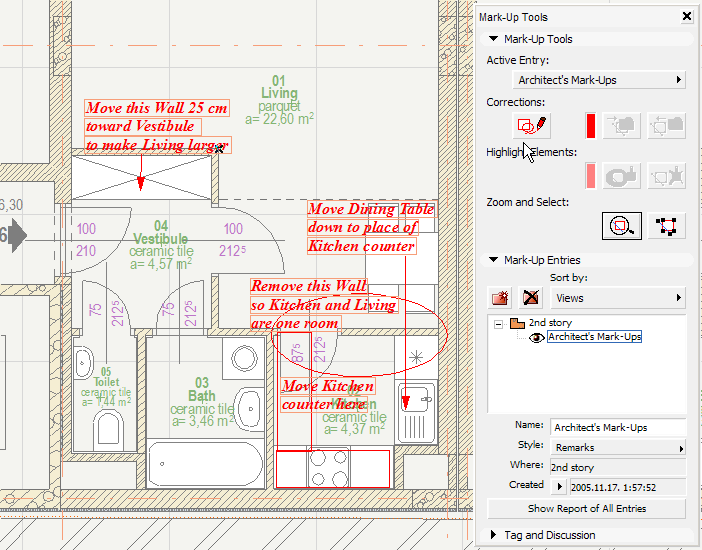The height and width of the screenshot is (550, 702).
Task: Collapse the Mark-Up Entries section triangle
Action: (493, 260)
